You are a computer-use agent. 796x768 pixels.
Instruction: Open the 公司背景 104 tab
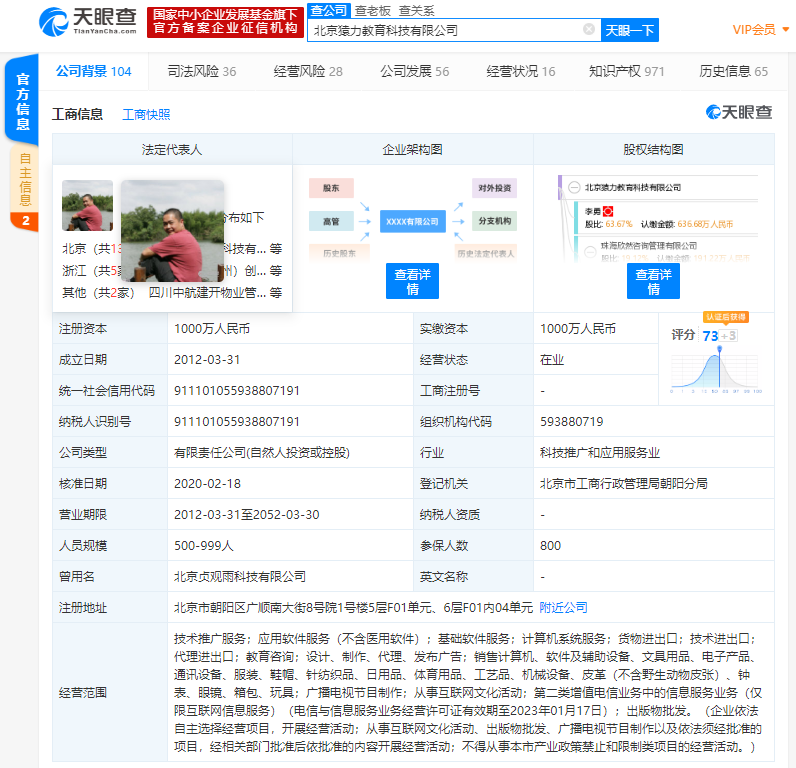(93, 71)
